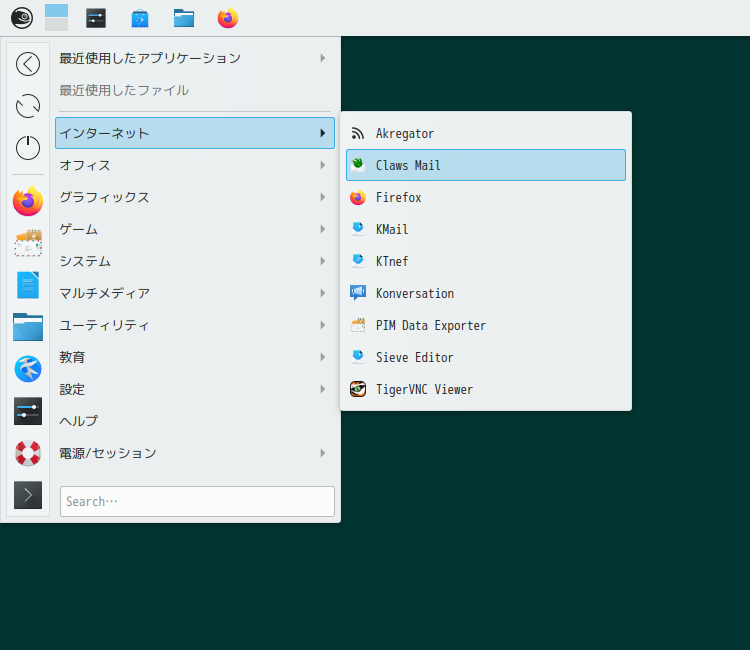Launch KMail by its label
Image resolution: width=750 pixels, height=650 pixels.
pos(392,229)
